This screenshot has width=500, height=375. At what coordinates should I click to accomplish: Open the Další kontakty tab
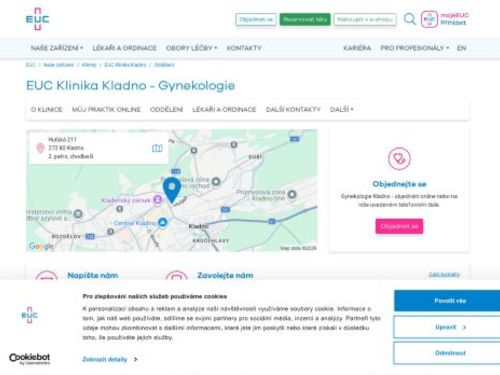(x=293, y=109)
